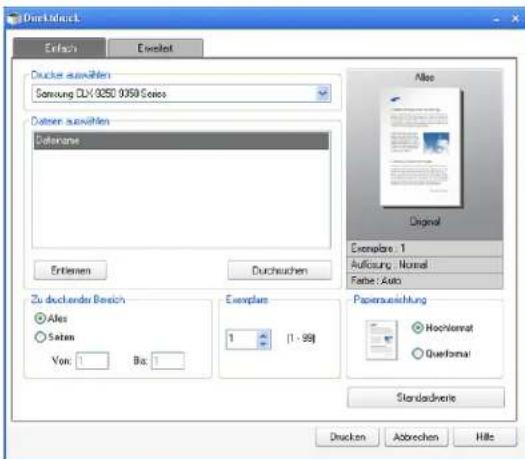The image size is (525, 459).
Task: Click the empty file list area
Action: click(x=181, y=198)
